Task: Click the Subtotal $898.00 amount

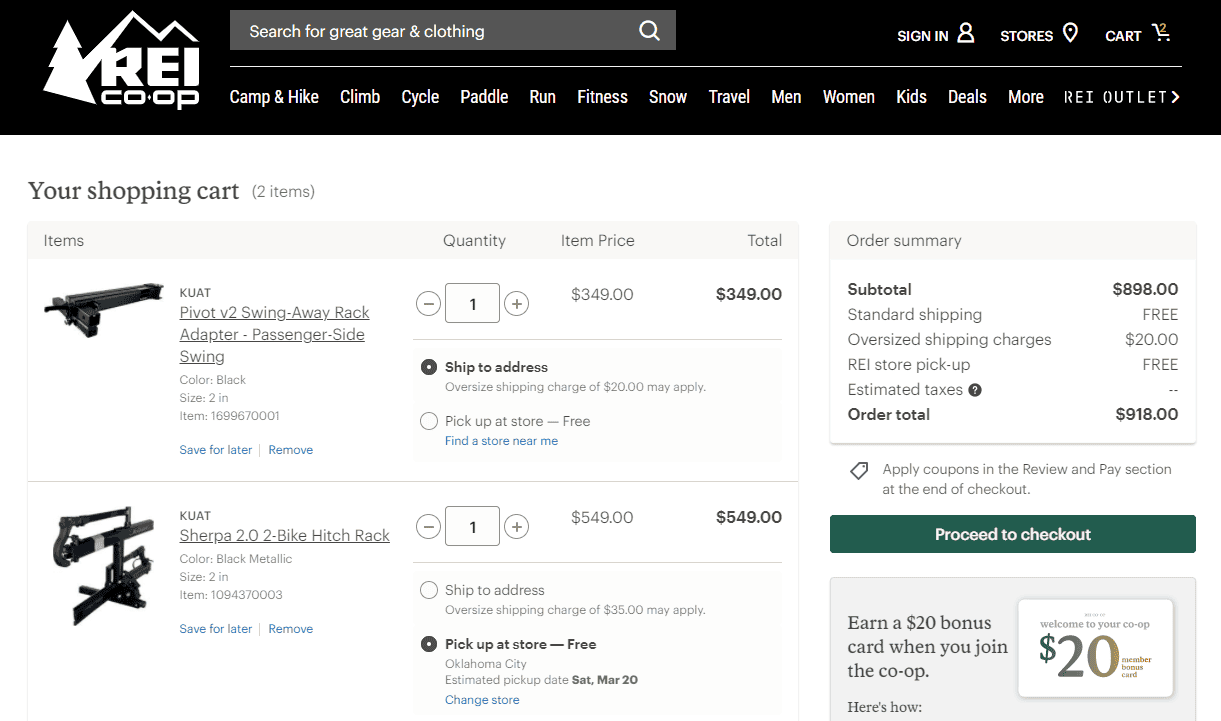Action: click(1146, 290)
